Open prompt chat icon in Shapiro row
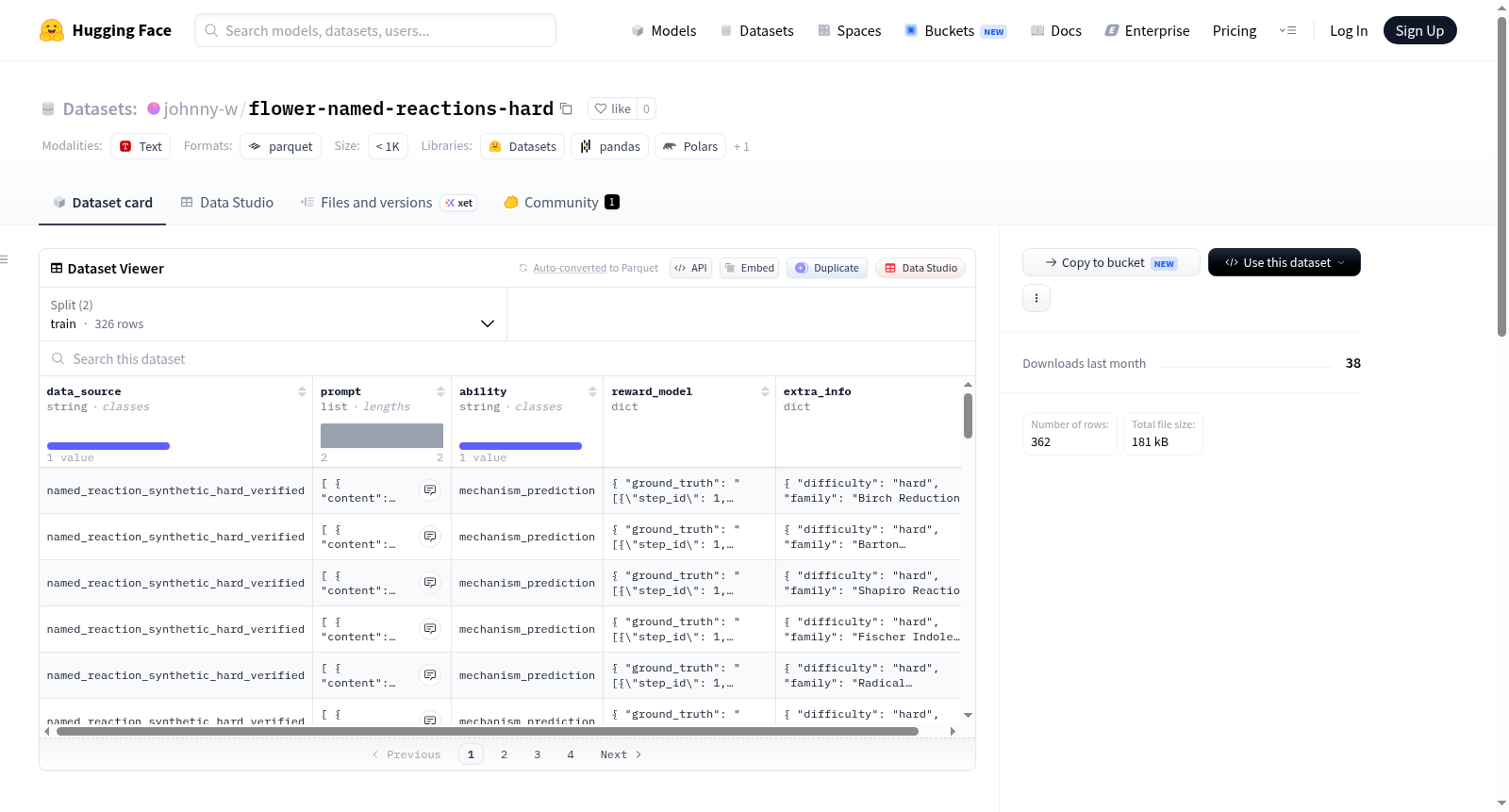 point(430,583)
